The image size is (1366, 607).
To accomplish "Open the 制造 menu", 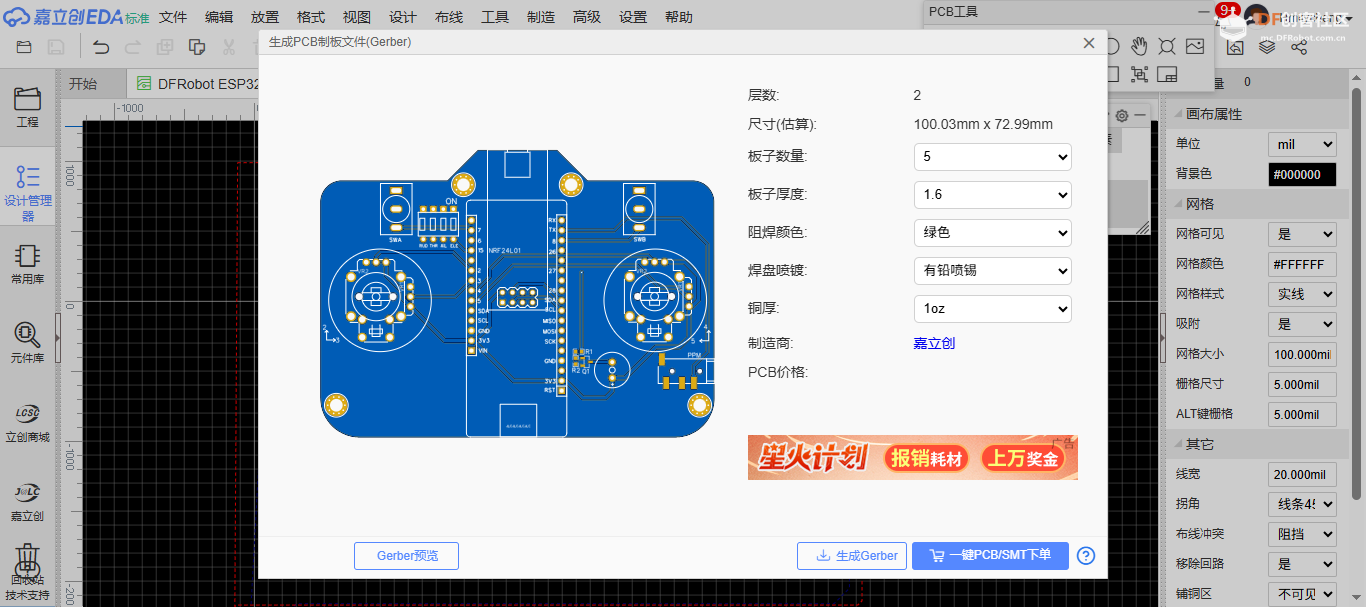I will pyautogui.click(x=541, y=16).
